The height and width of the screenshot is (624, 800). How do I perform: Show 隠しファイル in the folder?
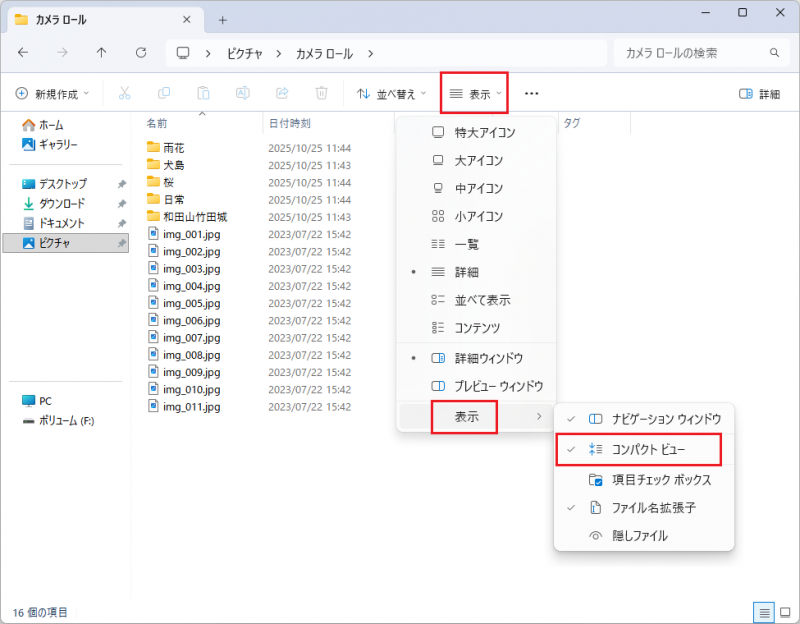click(639, 535)
